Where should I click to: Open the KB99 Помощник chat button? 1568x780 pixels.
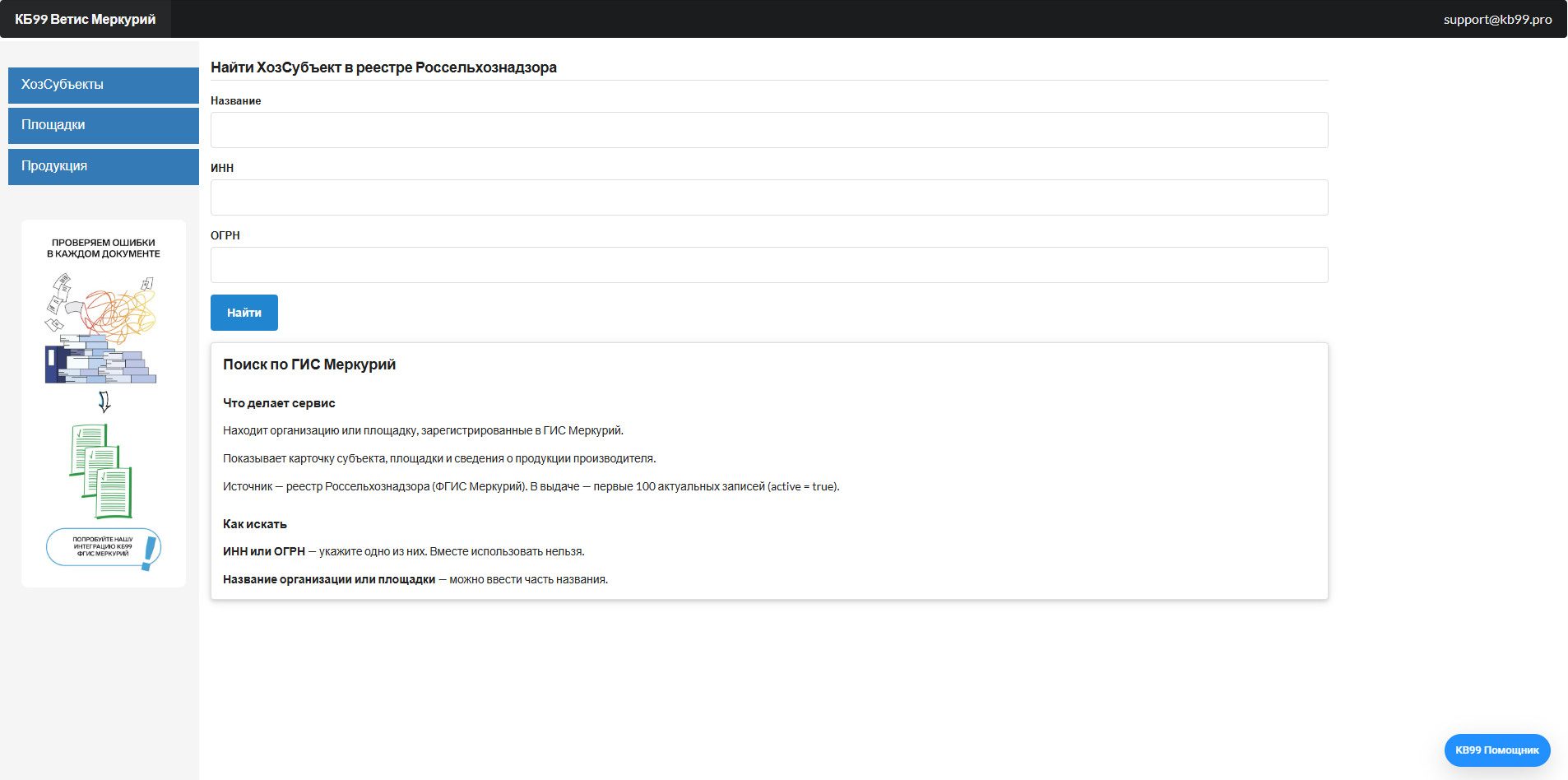point(1497,750)
